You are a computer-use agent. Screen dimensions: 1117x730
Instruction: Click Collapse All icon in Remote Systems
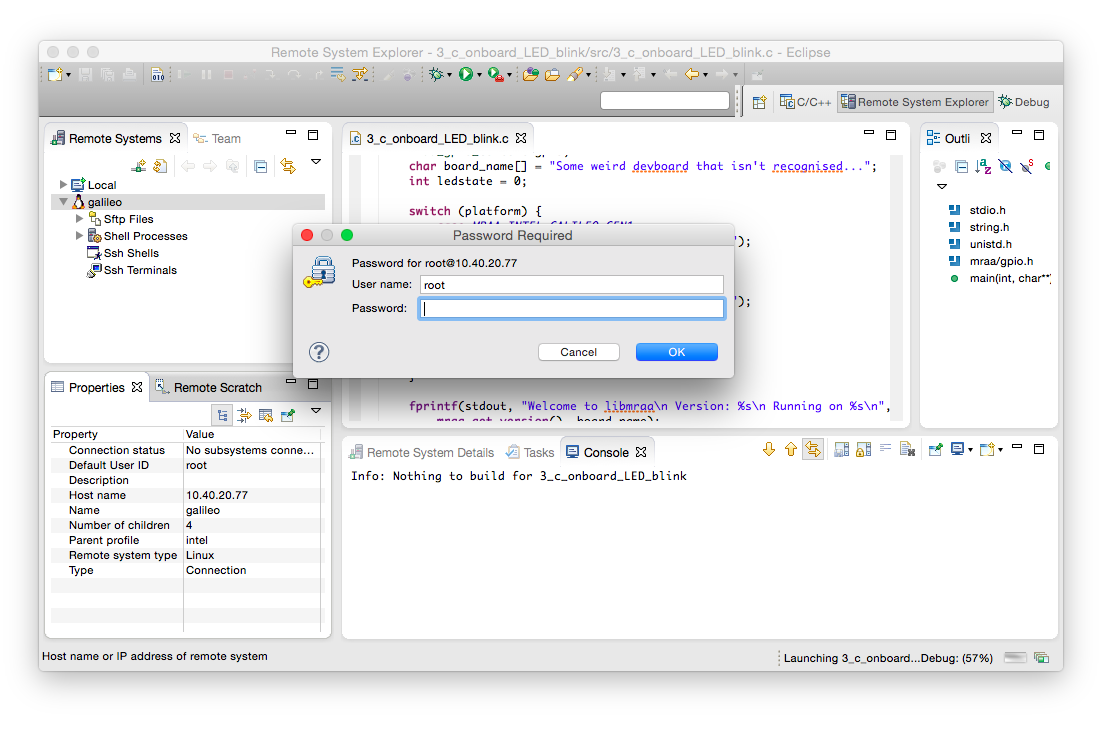click(261, 167)
